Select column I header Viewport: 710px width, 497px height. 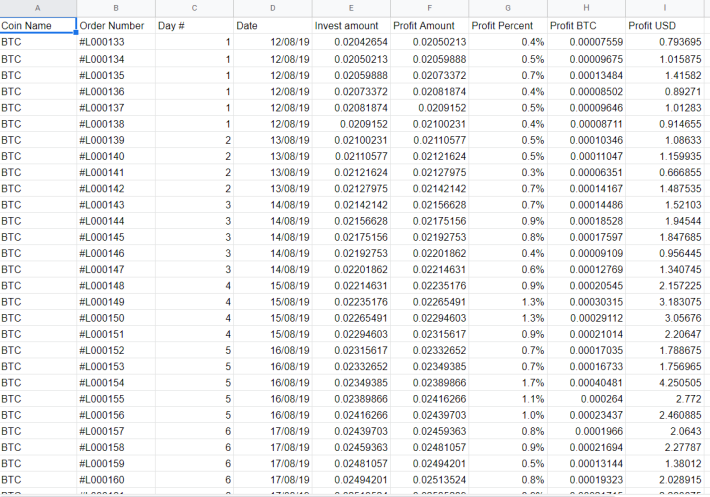[x=665, y=8]
